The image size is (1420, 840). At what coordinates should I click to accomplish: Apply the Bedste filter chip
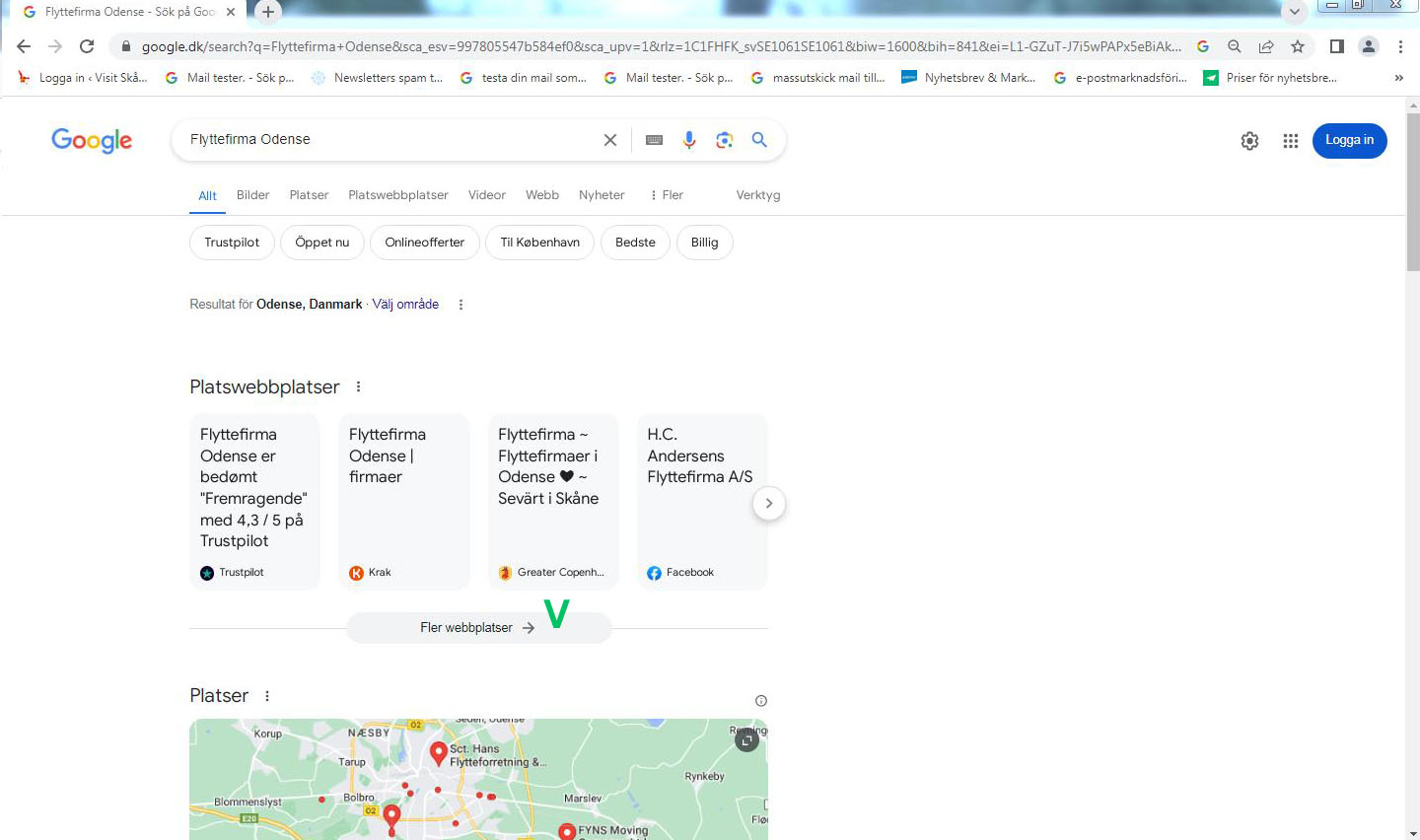coord(635,243)
